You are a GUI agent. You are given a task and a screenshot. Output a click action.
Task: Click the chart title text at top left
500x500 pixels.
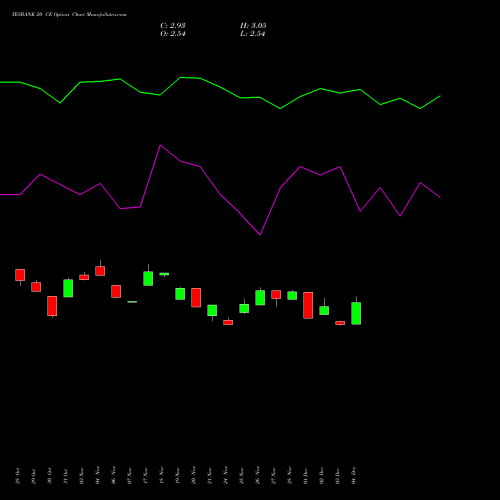coord(69,14)
